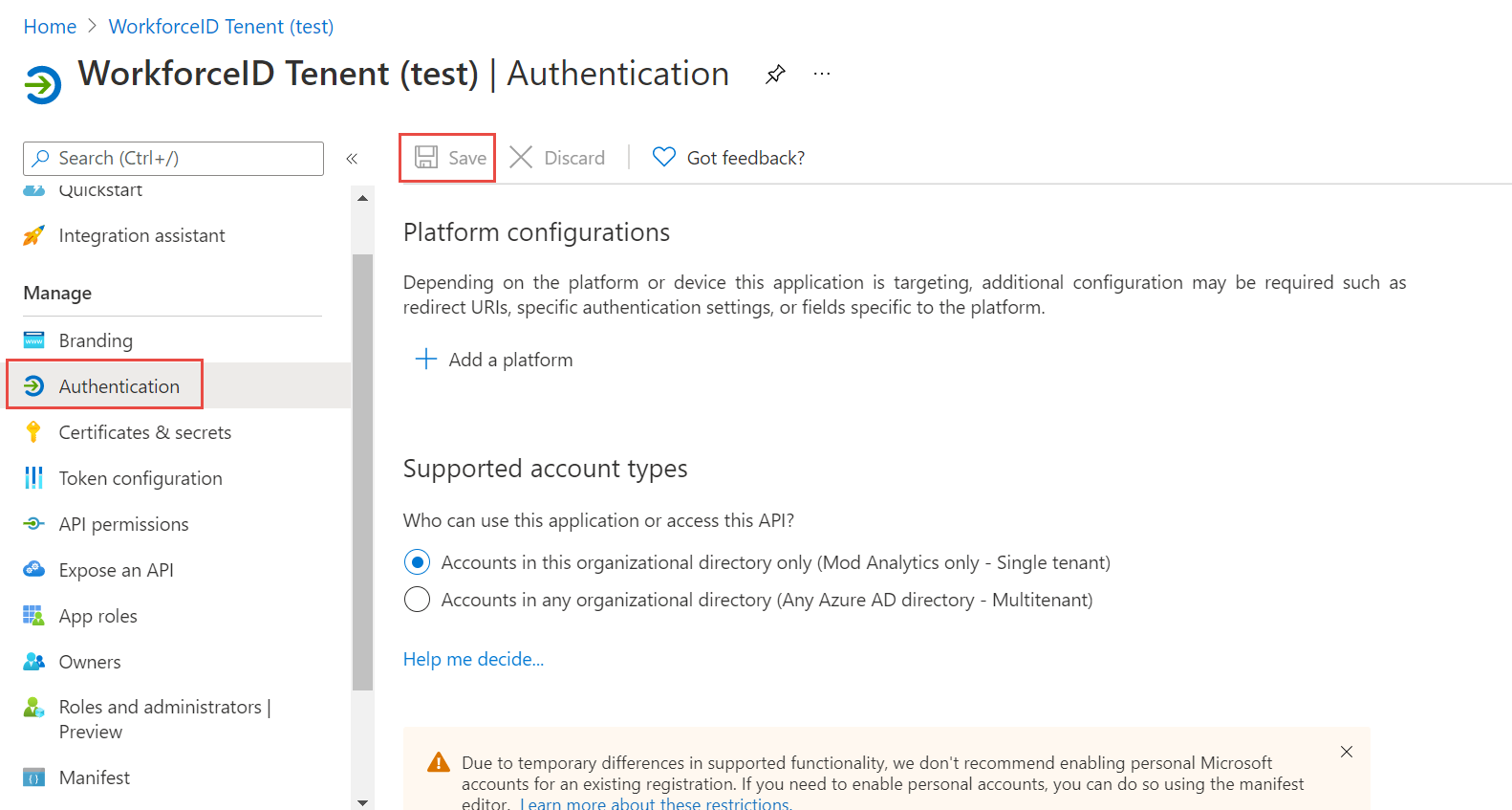Collapse the sidebar with double chevron

pyautogui.click(x=352, y=159)
